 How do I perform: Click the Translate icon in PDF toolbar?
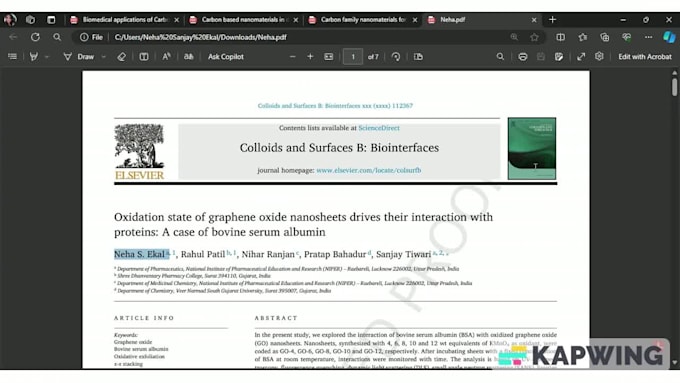click(188, 57)
